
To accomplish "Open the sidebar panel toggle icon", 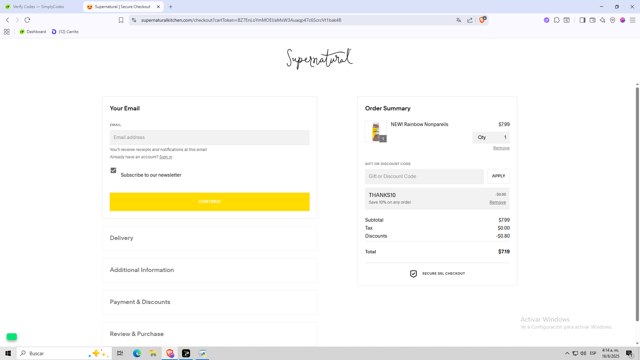I will [x=582, y=20].
